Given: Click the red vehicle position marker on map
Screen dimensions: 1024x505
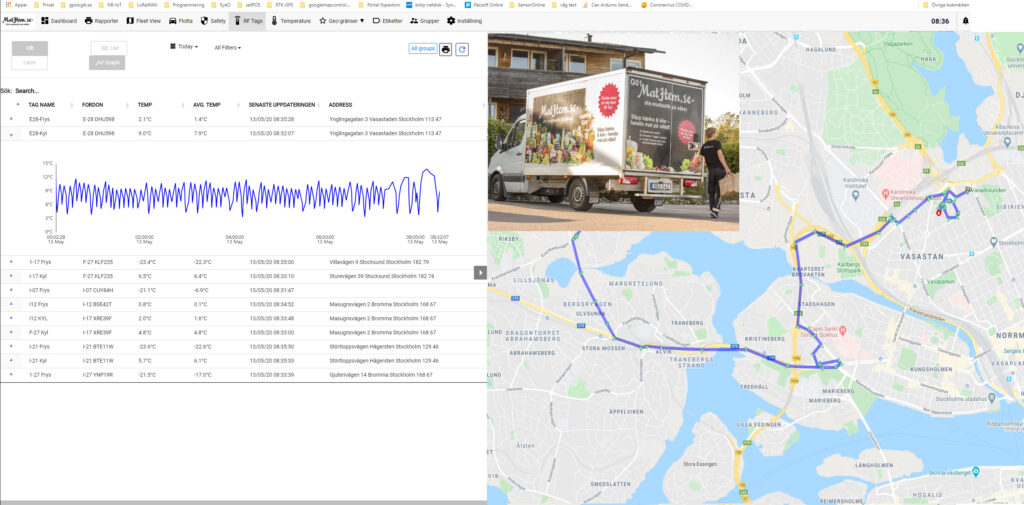Looking at the screenshot, I should [939, 212].
